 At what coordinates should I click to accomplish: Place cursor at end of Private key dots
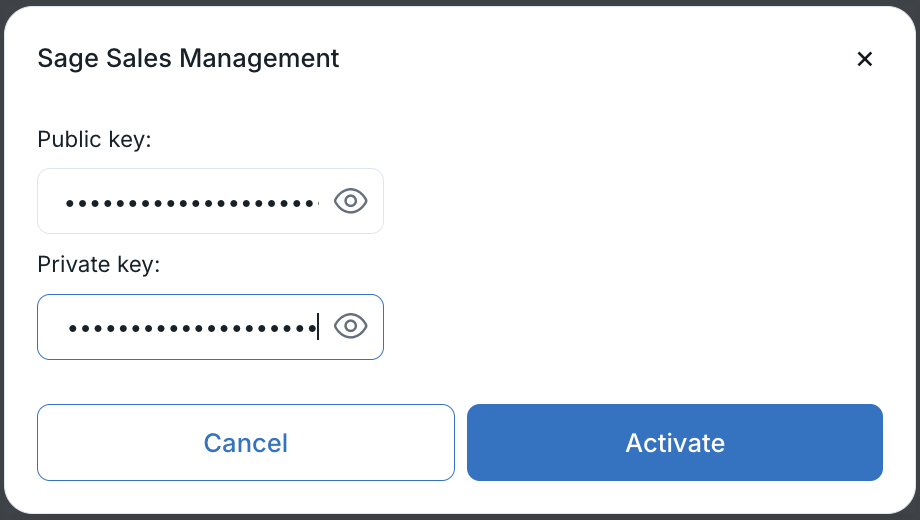pos(317,327)
